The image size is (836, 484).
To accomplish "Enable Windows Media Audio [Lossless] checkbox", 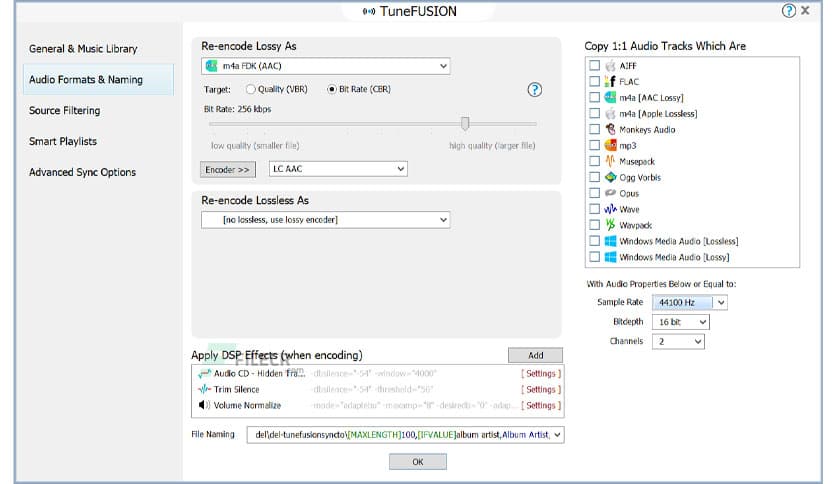I will 594,241.
